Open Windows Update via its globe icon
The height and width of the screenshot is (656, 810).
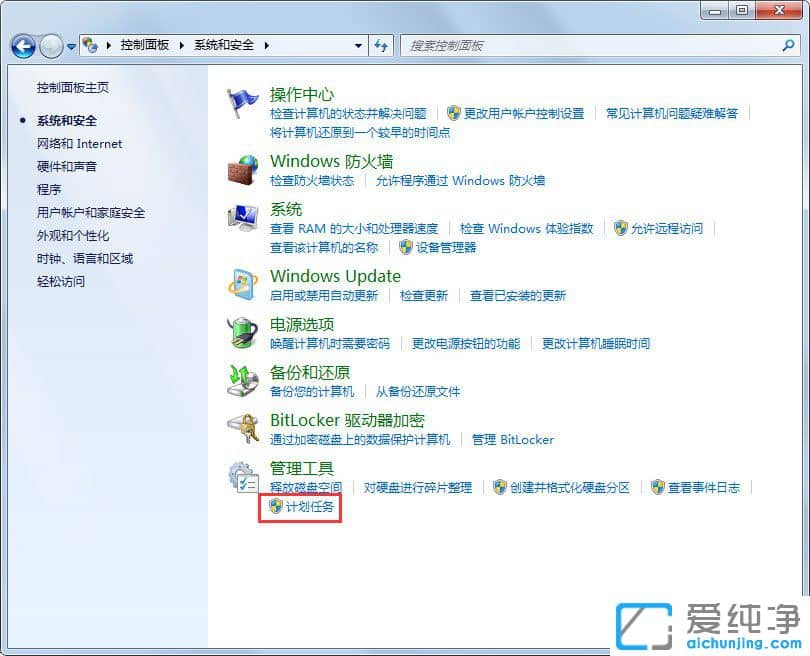click(242, 285)
